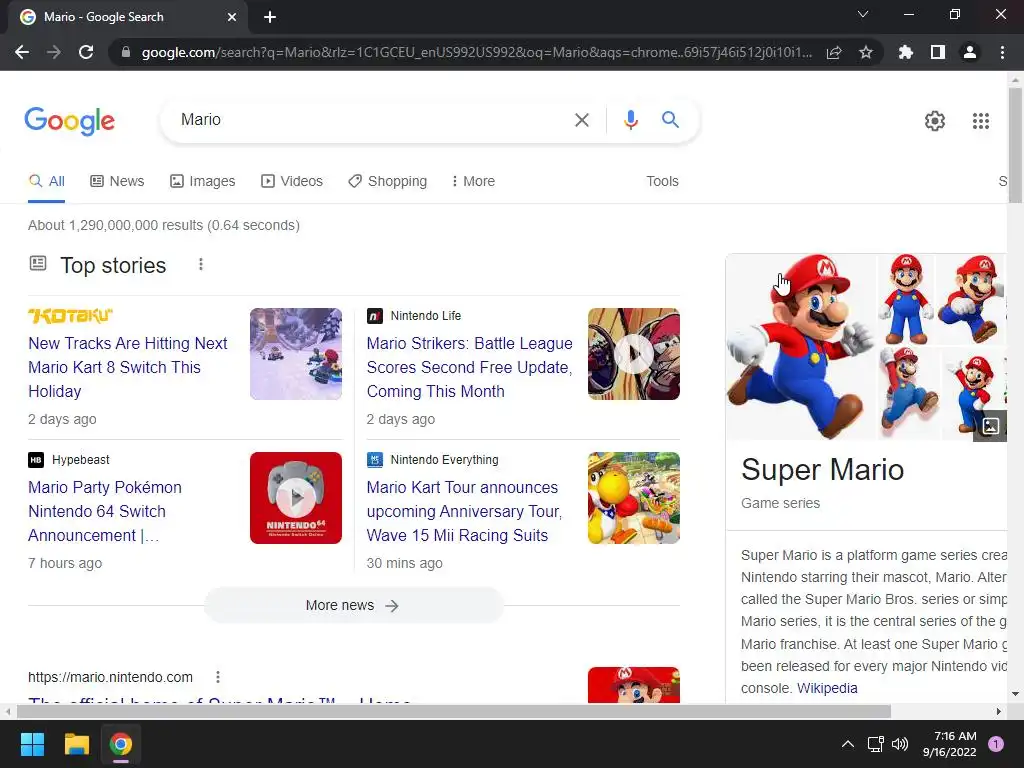Open the Wikipedia link in the knowledge panel
The height and width of the screenshot is (768, 1024).
827,688
